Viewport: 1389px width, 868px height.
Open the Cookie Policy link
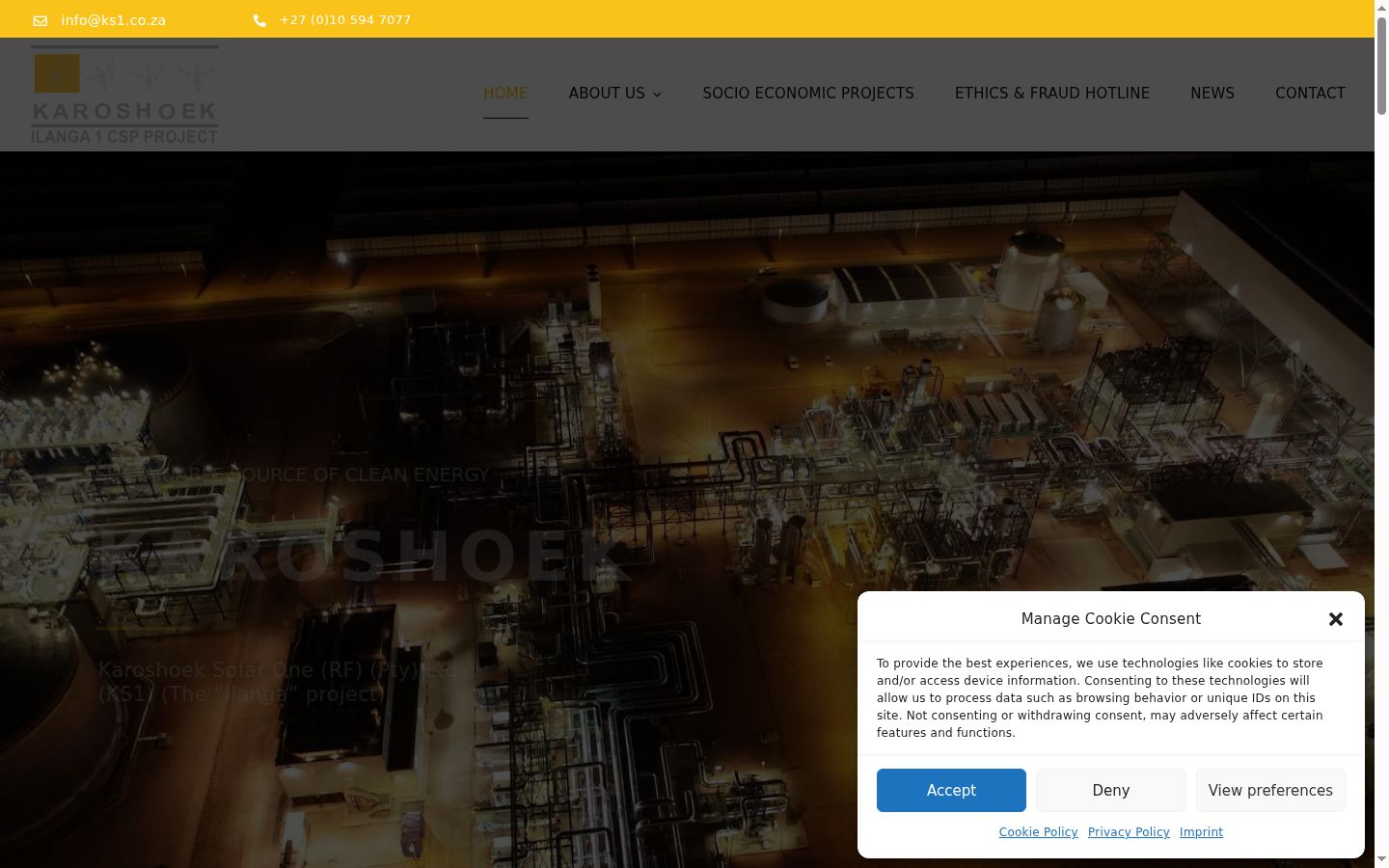click(1039, 832)
